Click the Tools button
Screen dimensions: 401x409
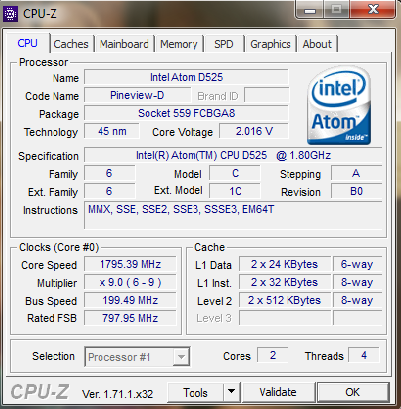point(195,392)
